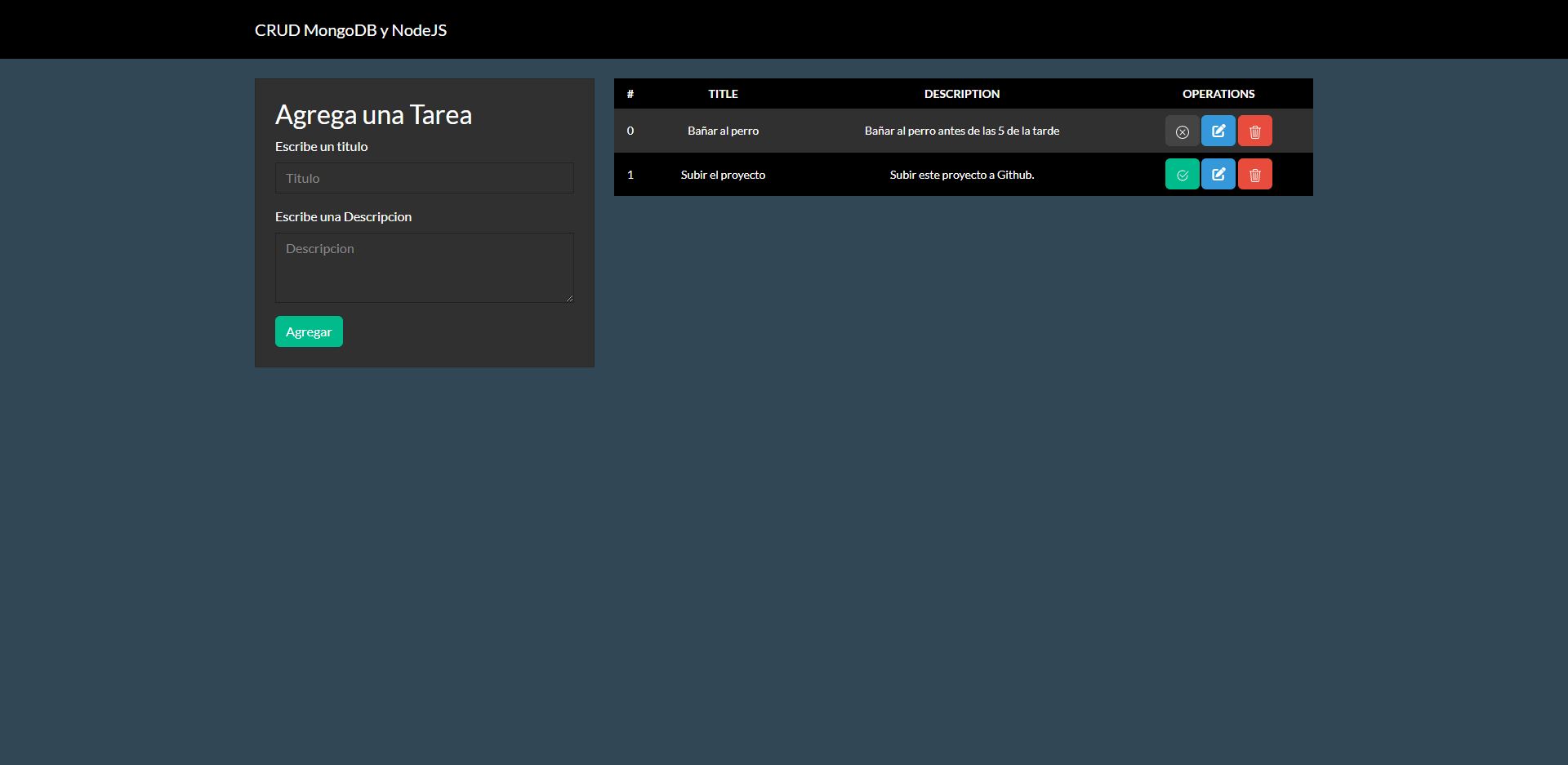1568x765 pixels.
Task: Click row index '1' cell
Action: click(630, 175)
